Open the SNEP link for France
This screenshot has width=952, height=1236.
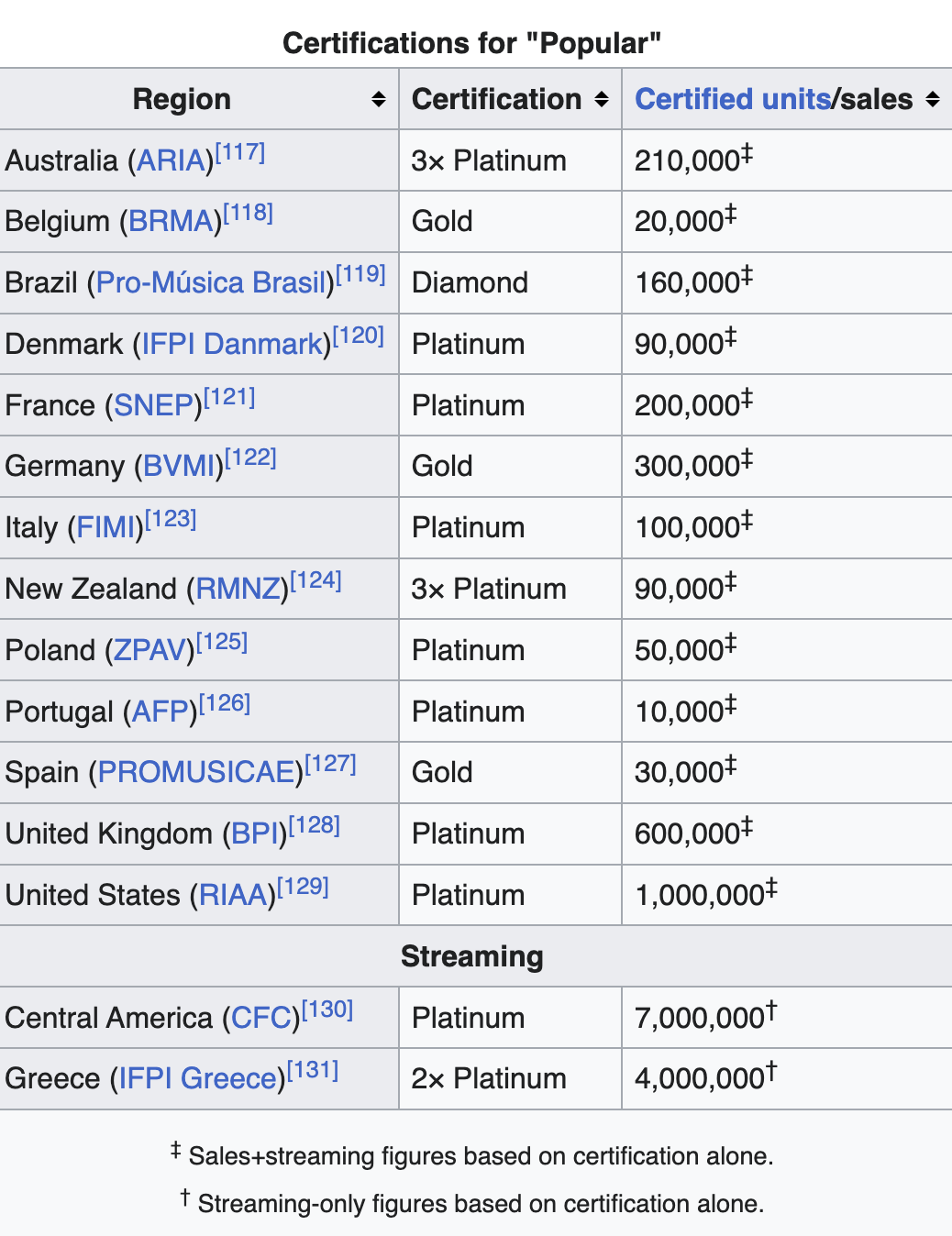[x=153, y=406]
